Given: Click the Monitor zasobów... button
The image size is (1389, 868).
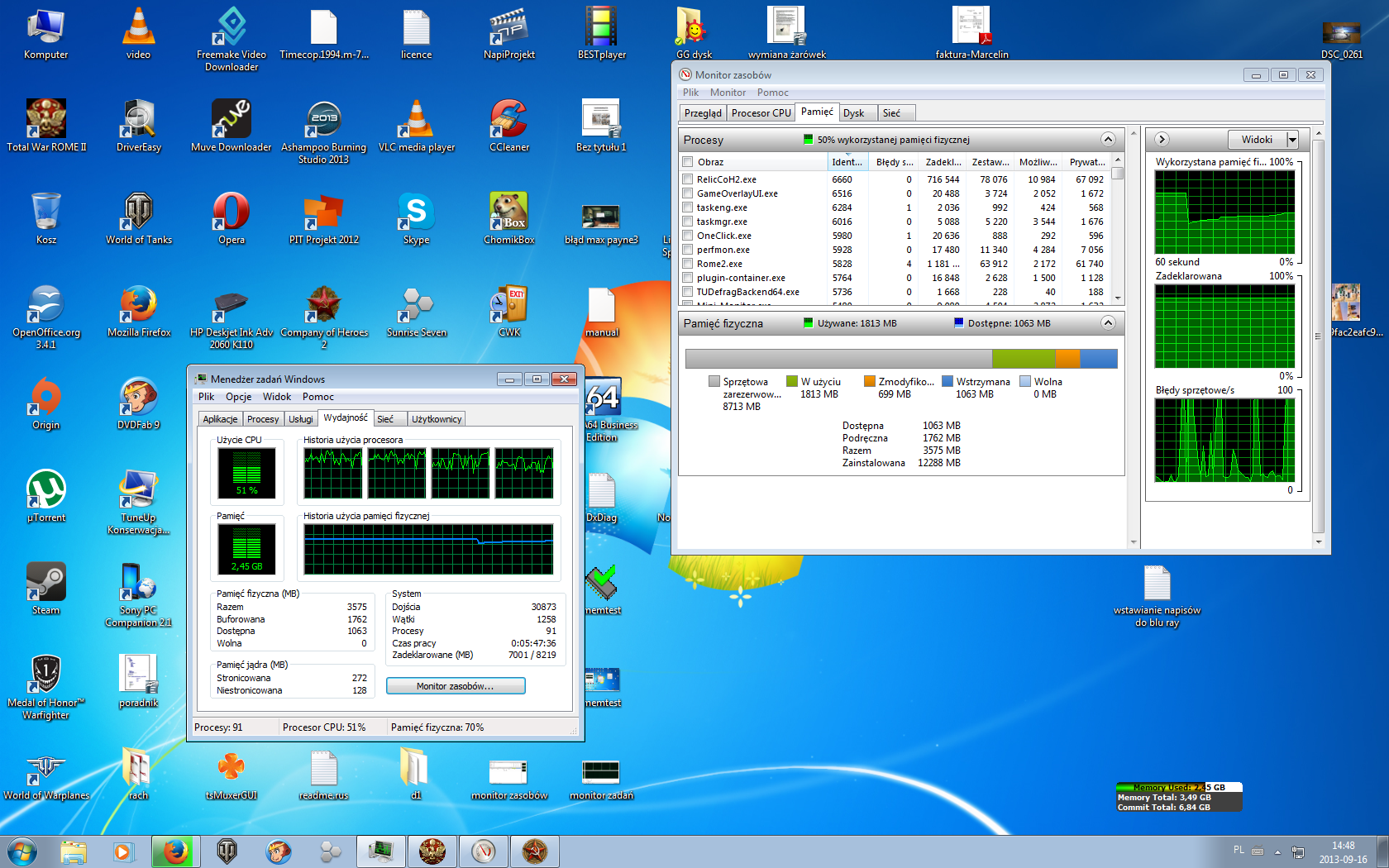Looking at the screenshot, I should pos(456,686).
